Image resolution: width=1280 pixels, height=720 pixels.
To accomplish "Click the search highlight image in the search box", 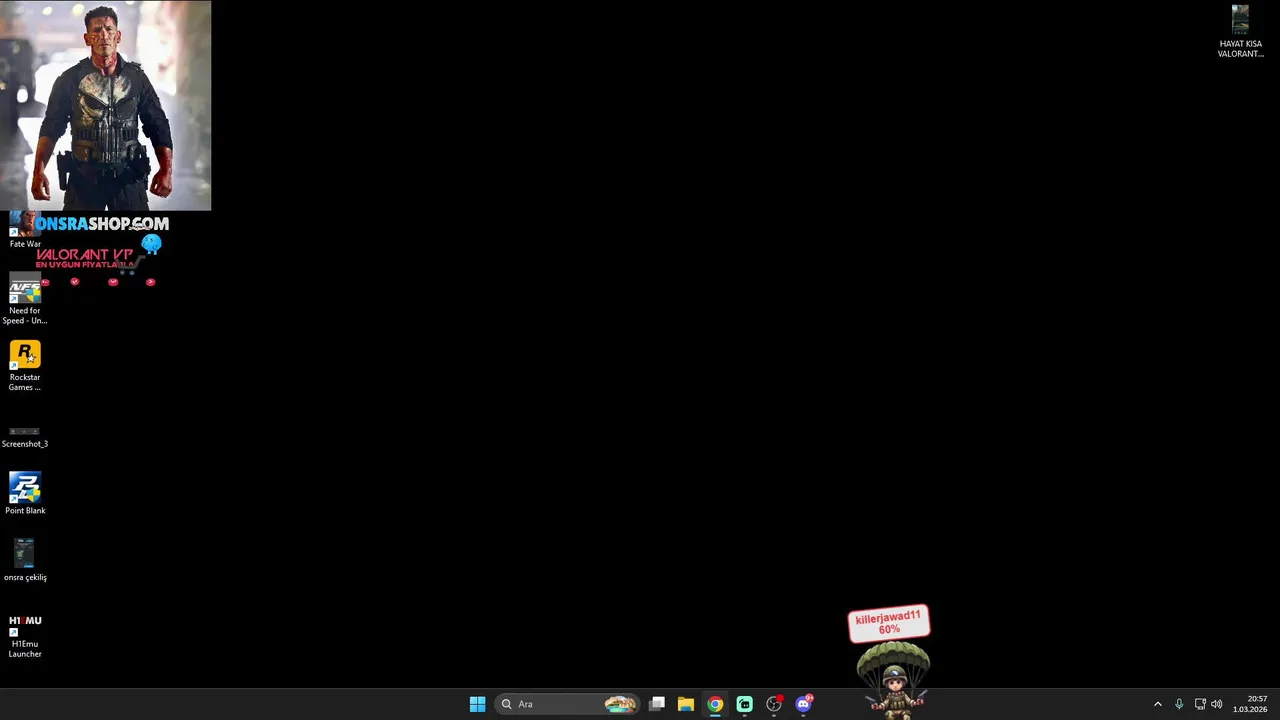I will point(620,704).
